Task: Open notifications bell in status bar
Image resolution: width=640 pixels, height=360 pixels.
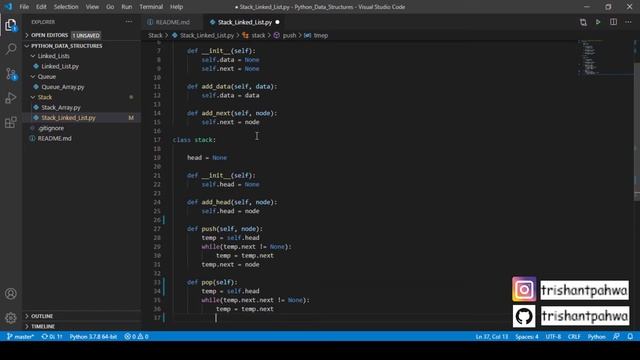Action: tap(630, 337)
